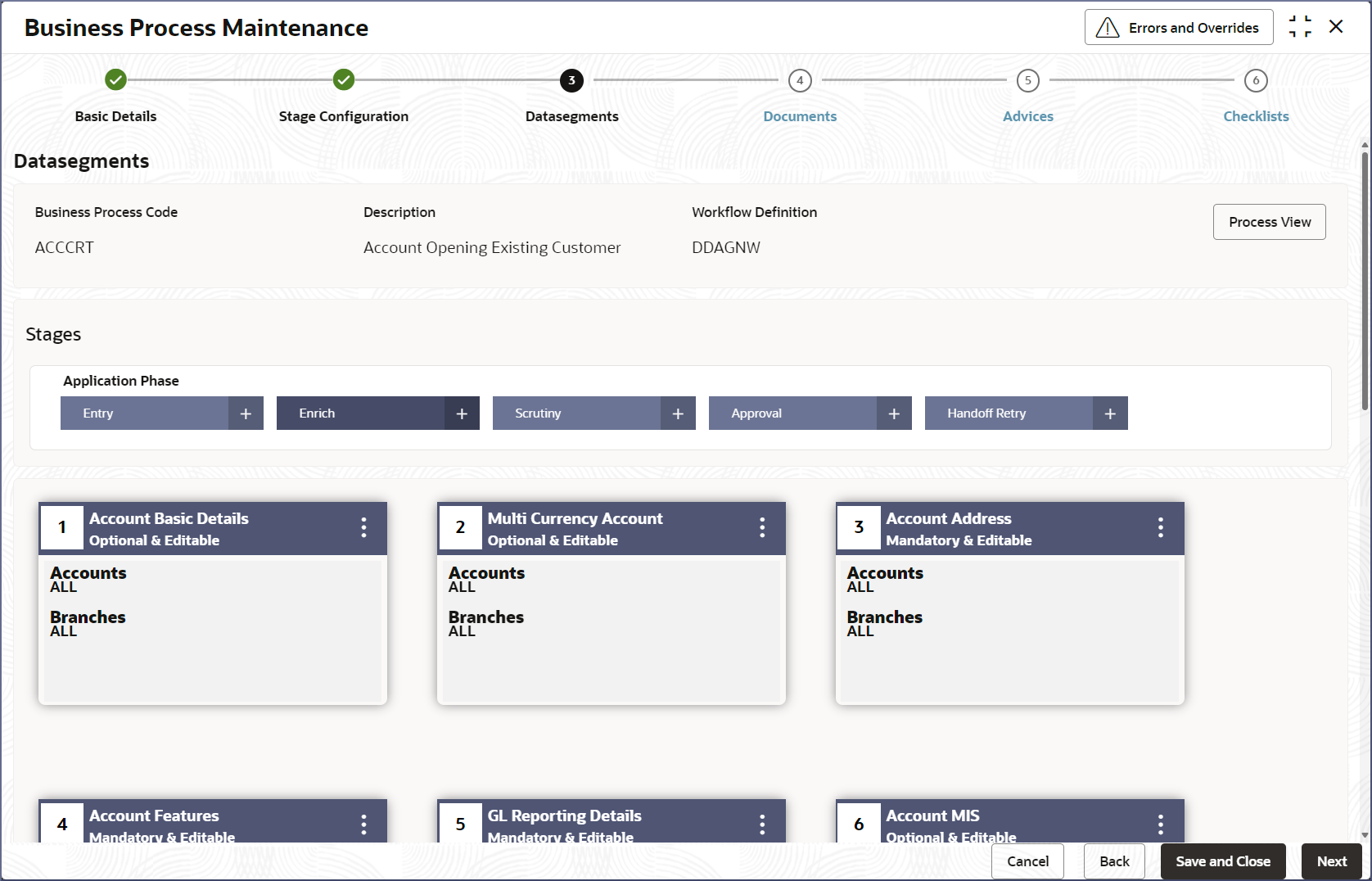The width and height of the screenshot is (1372, 881).
Task: Go to the Basic Details step label
Action: coord(115,116)
